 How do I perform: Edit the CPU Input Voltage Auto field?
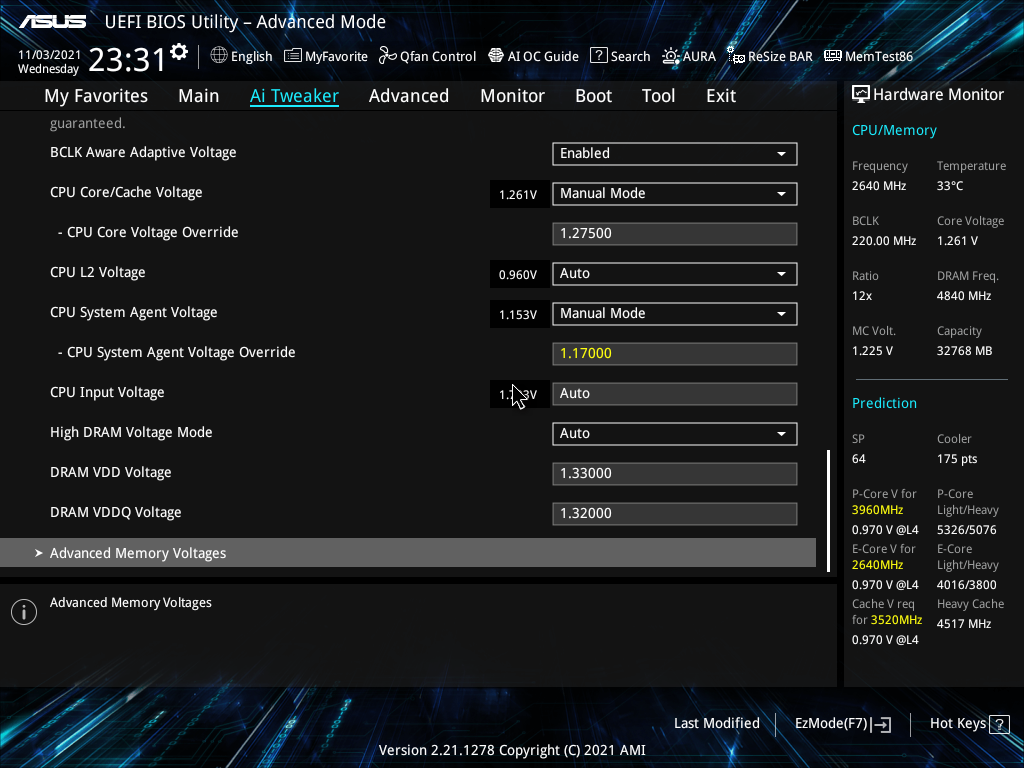675,394
